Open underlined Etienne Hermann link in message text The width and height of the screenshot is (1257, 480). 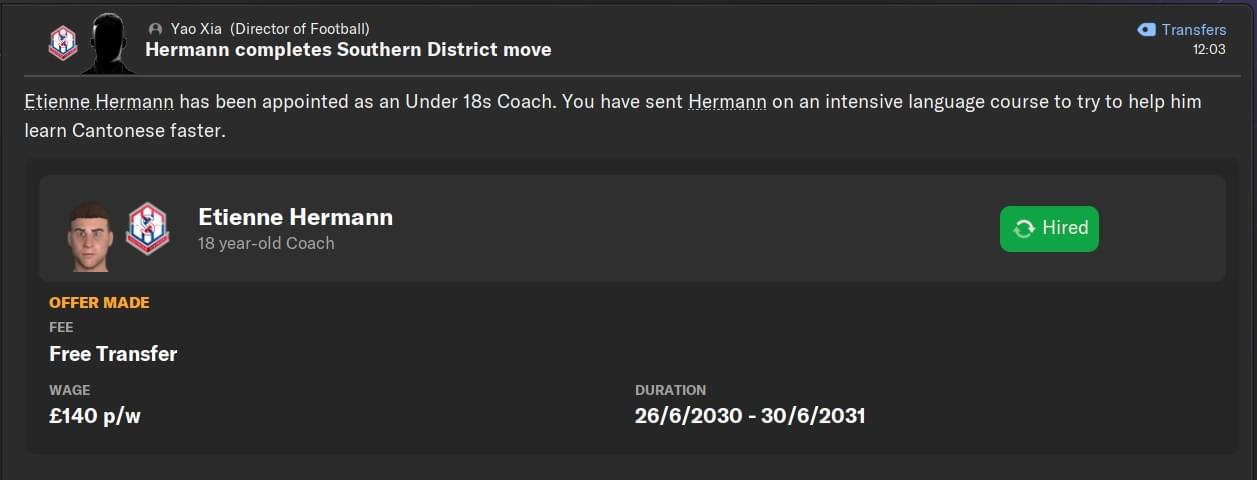(x=99, y=102)
